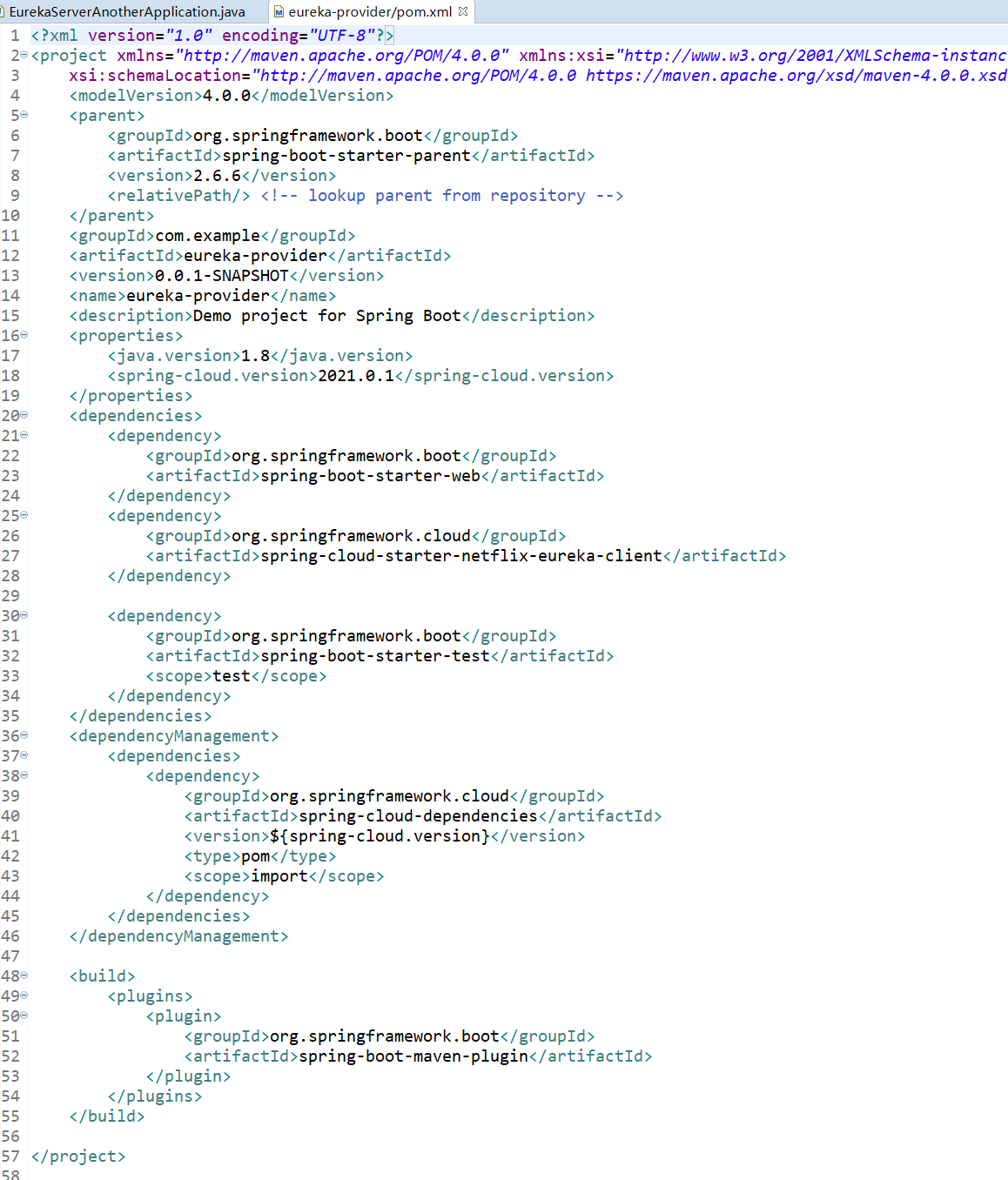The height and width of the screenshot is (1180, 1008).
Task: Collapse the eureka-client dependency at line 25
Action: tap(24, 515)
